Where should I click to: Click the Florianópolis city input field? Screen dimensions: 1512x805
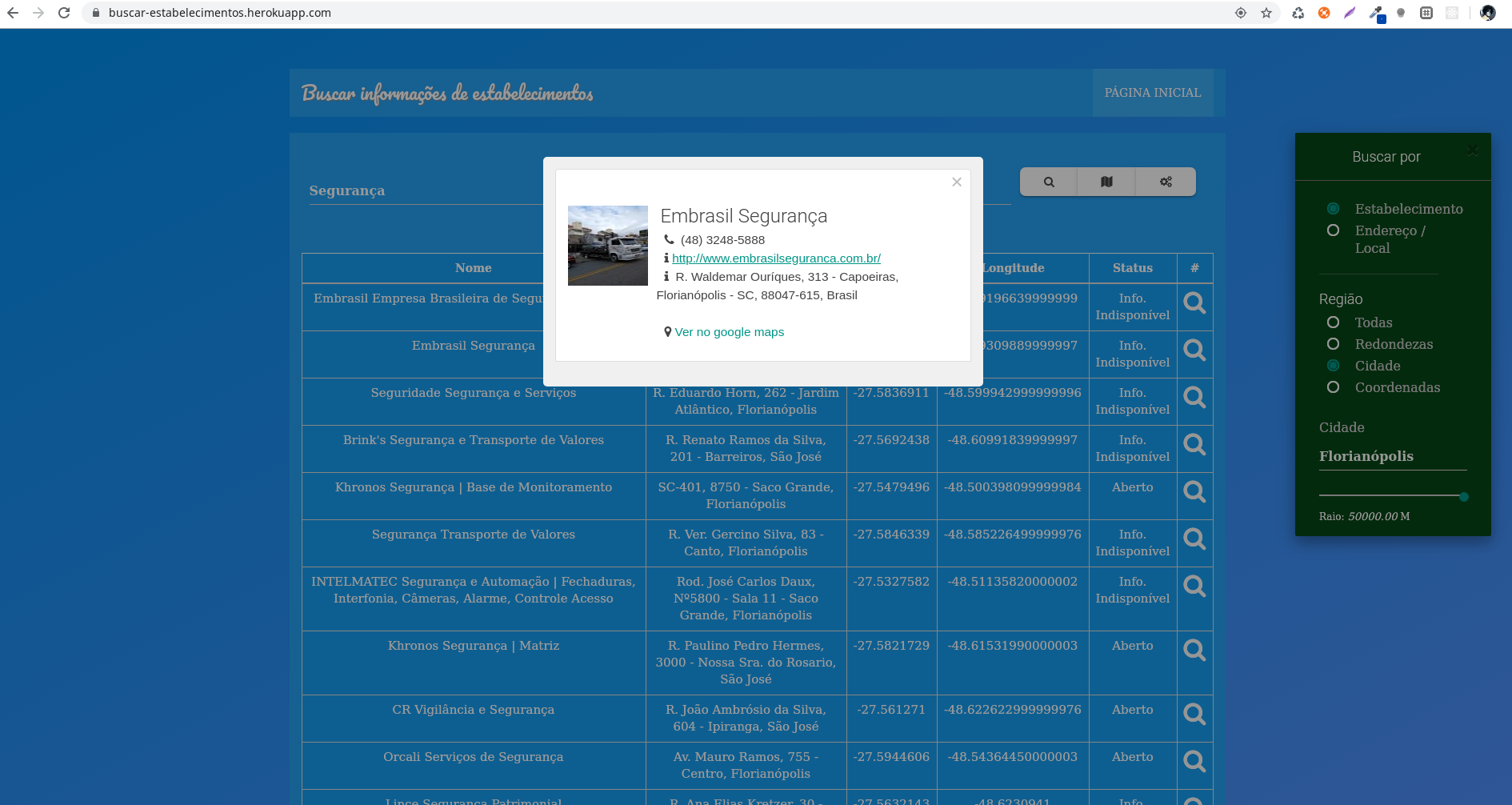tap(1393, 456)
